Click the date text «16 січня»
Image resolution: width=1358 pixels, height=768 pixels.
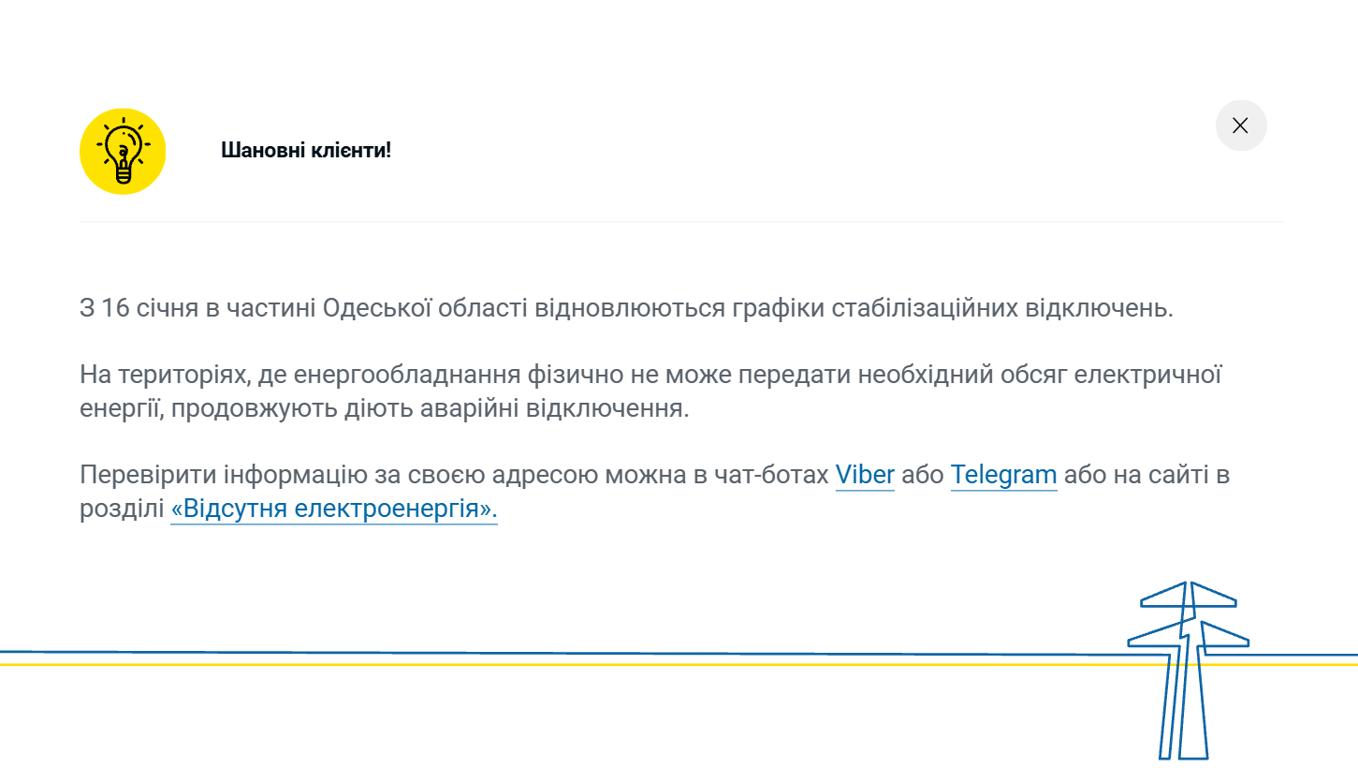tap(150, 308)
